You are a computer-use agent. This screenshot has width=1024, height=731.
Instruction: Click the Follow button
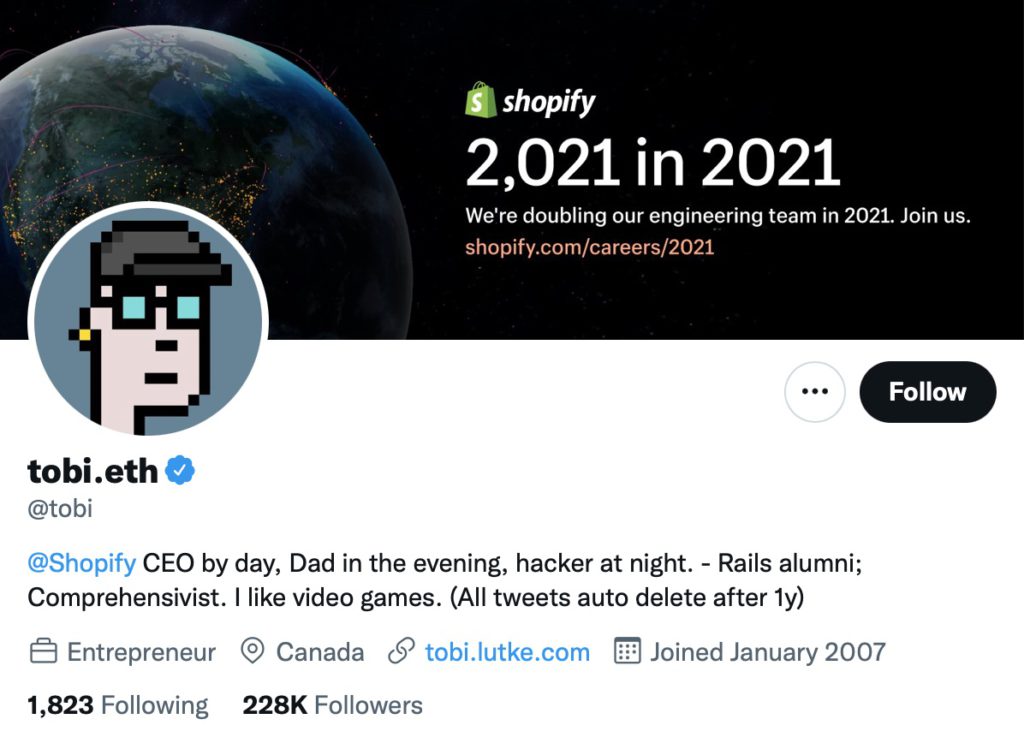click(927, 392)
